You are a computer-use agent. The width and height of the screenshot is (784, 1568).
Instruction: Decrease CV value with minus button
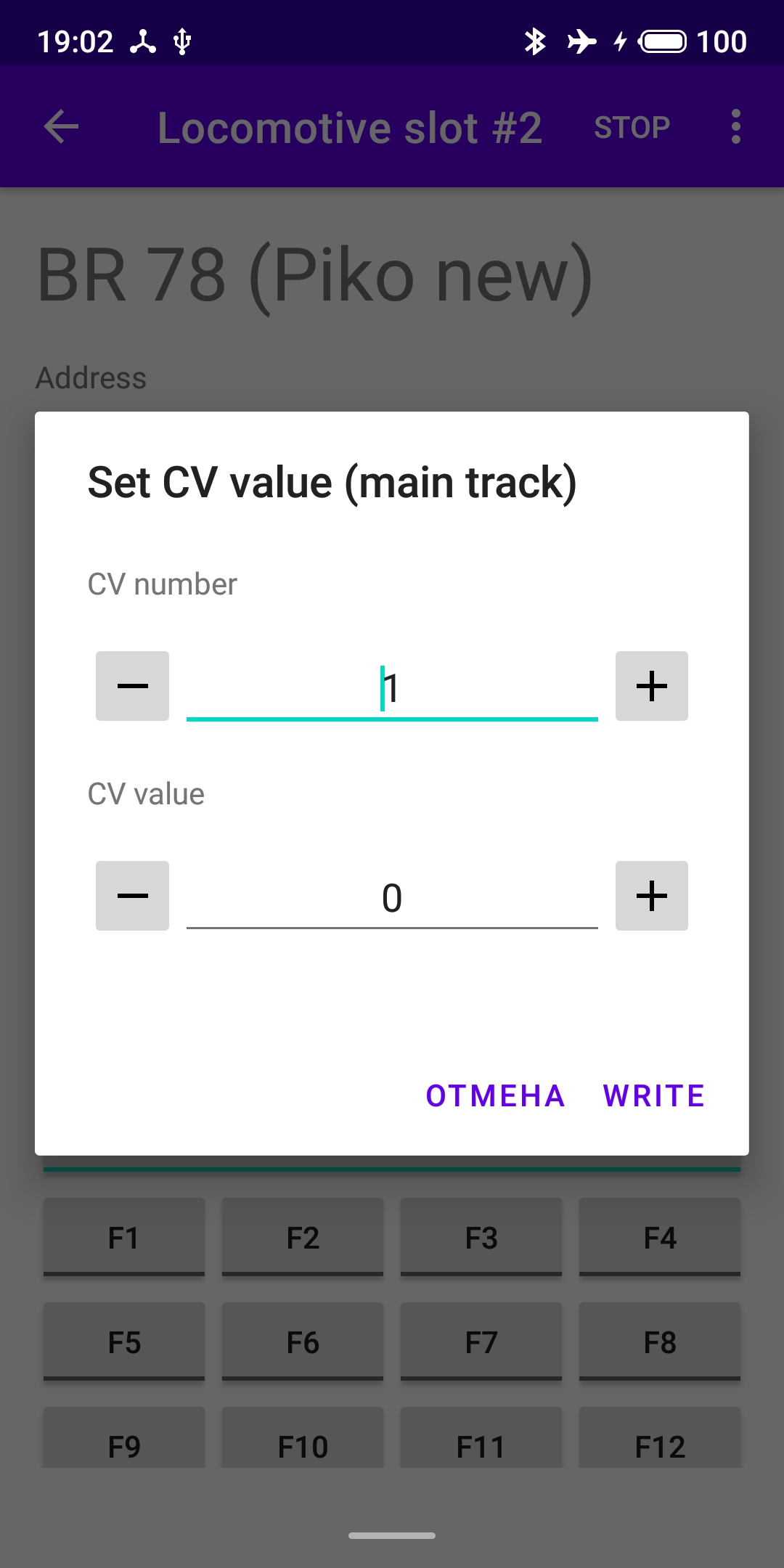pos(132,896)
